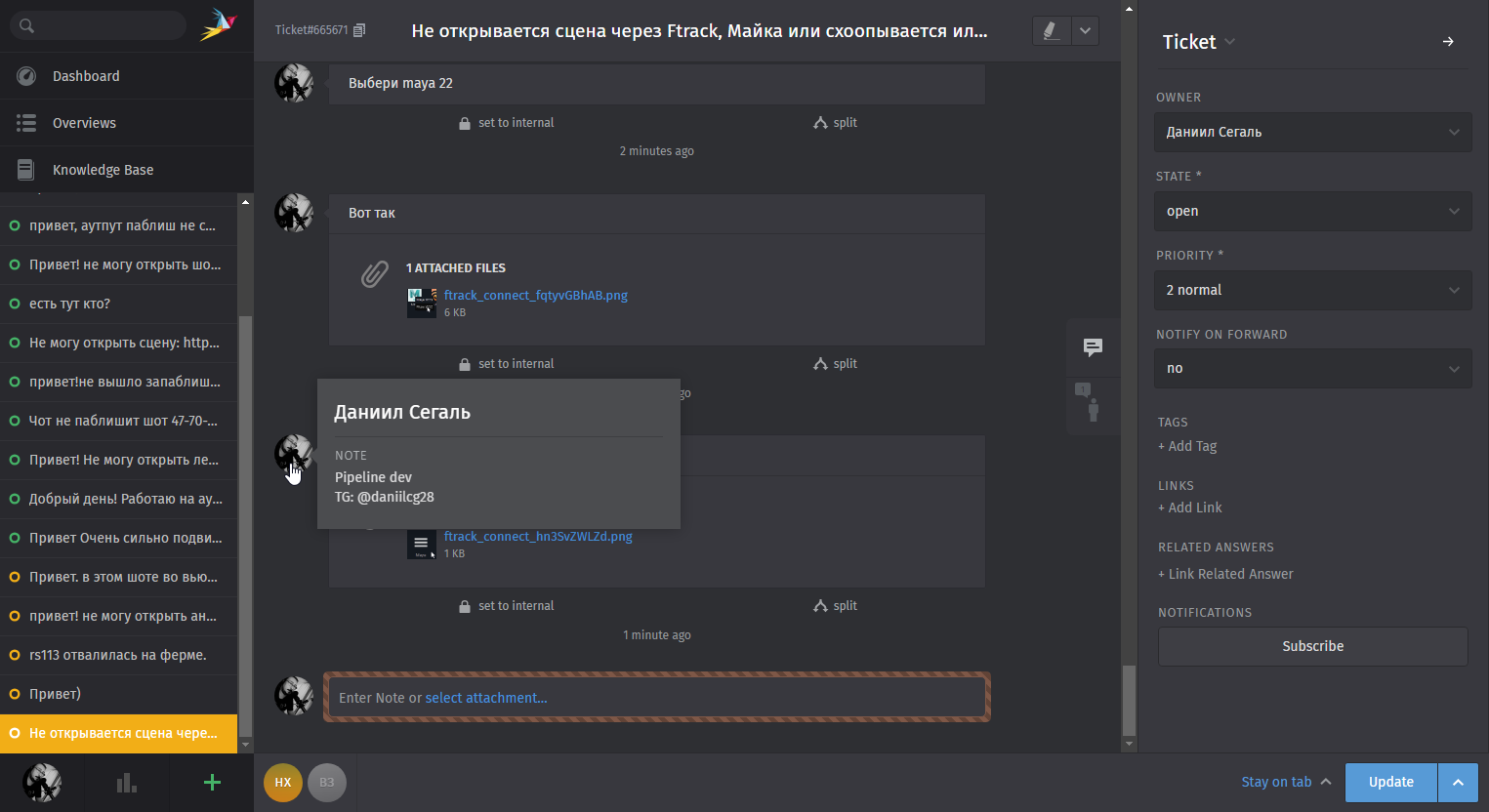The image size is (1489, 812).
Task: Split the 'Вот так' article
Action: pyautogui.click(x=835, y=364)
